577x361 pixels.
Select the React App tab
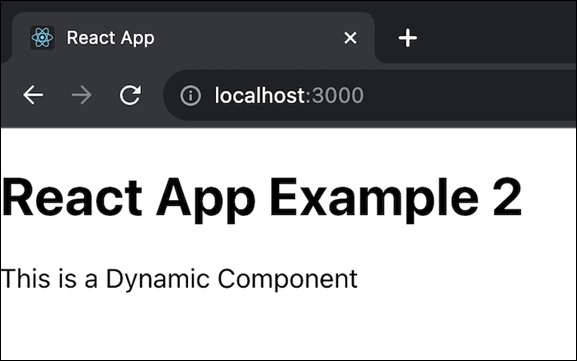[x=194, y=38]
